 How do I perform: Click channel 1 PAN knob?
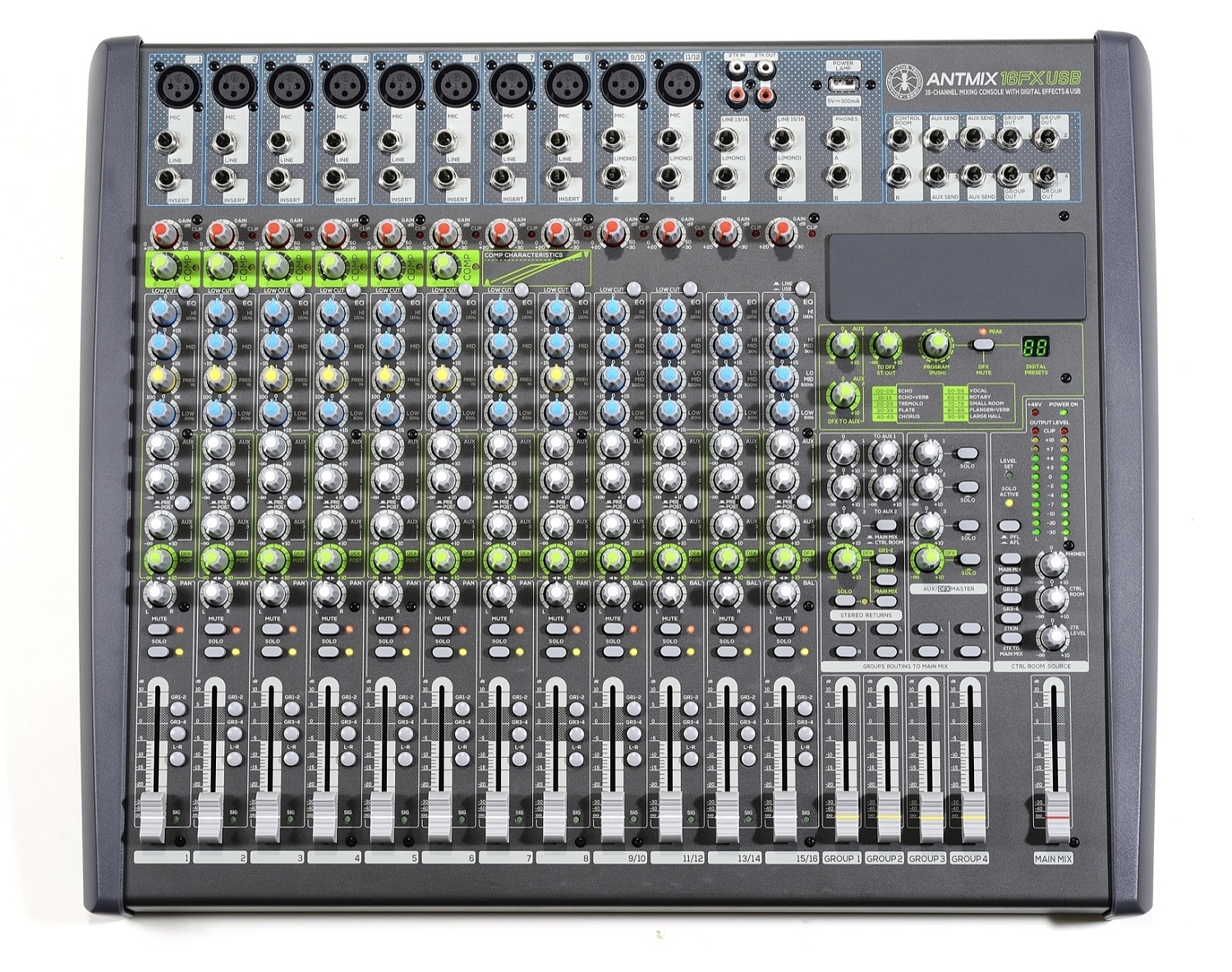click(159, 593)
